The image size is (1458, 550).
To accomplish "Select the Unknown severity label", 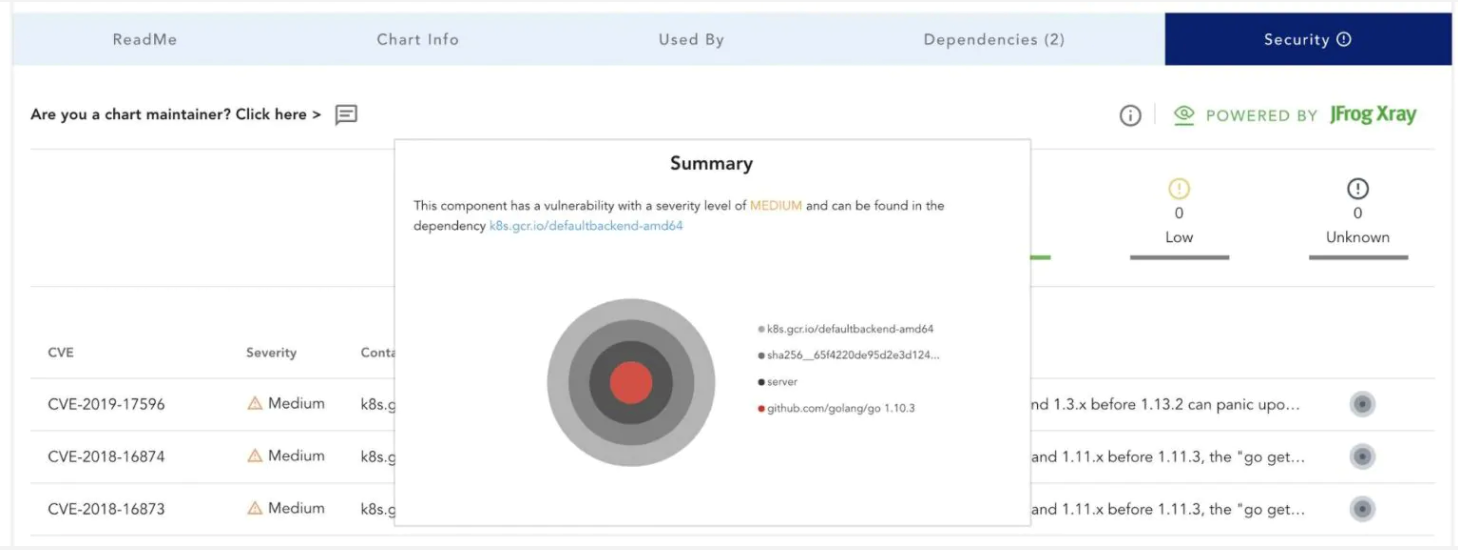I will (1358, 237).
